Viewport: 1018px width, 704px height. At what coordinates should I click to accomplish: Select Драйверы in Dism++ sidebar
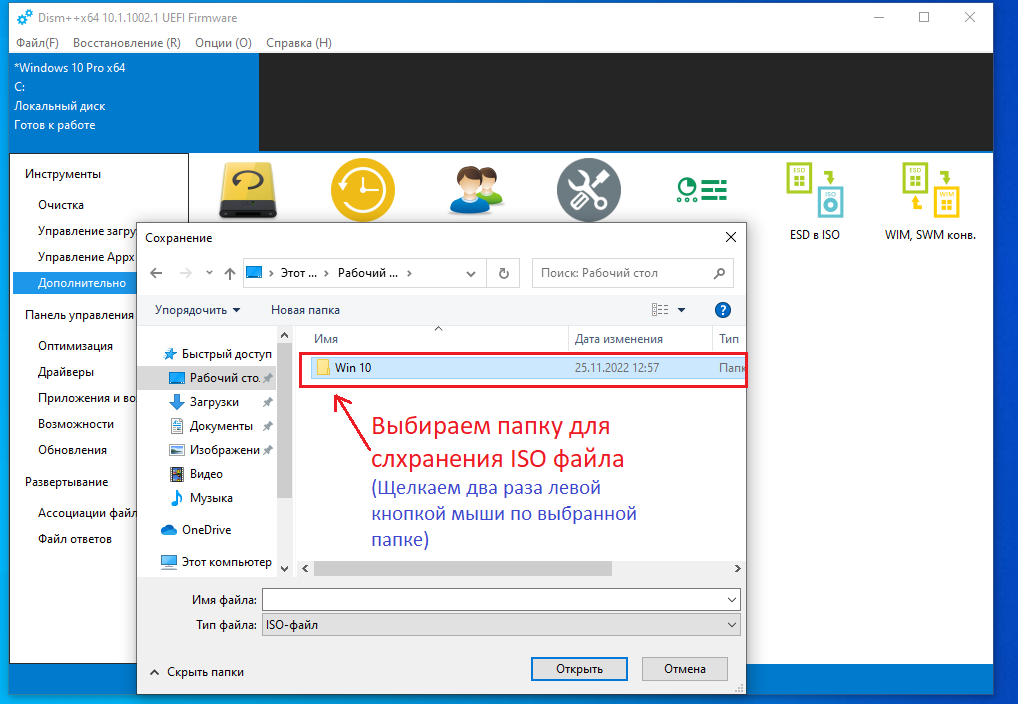tap(66, 372)
